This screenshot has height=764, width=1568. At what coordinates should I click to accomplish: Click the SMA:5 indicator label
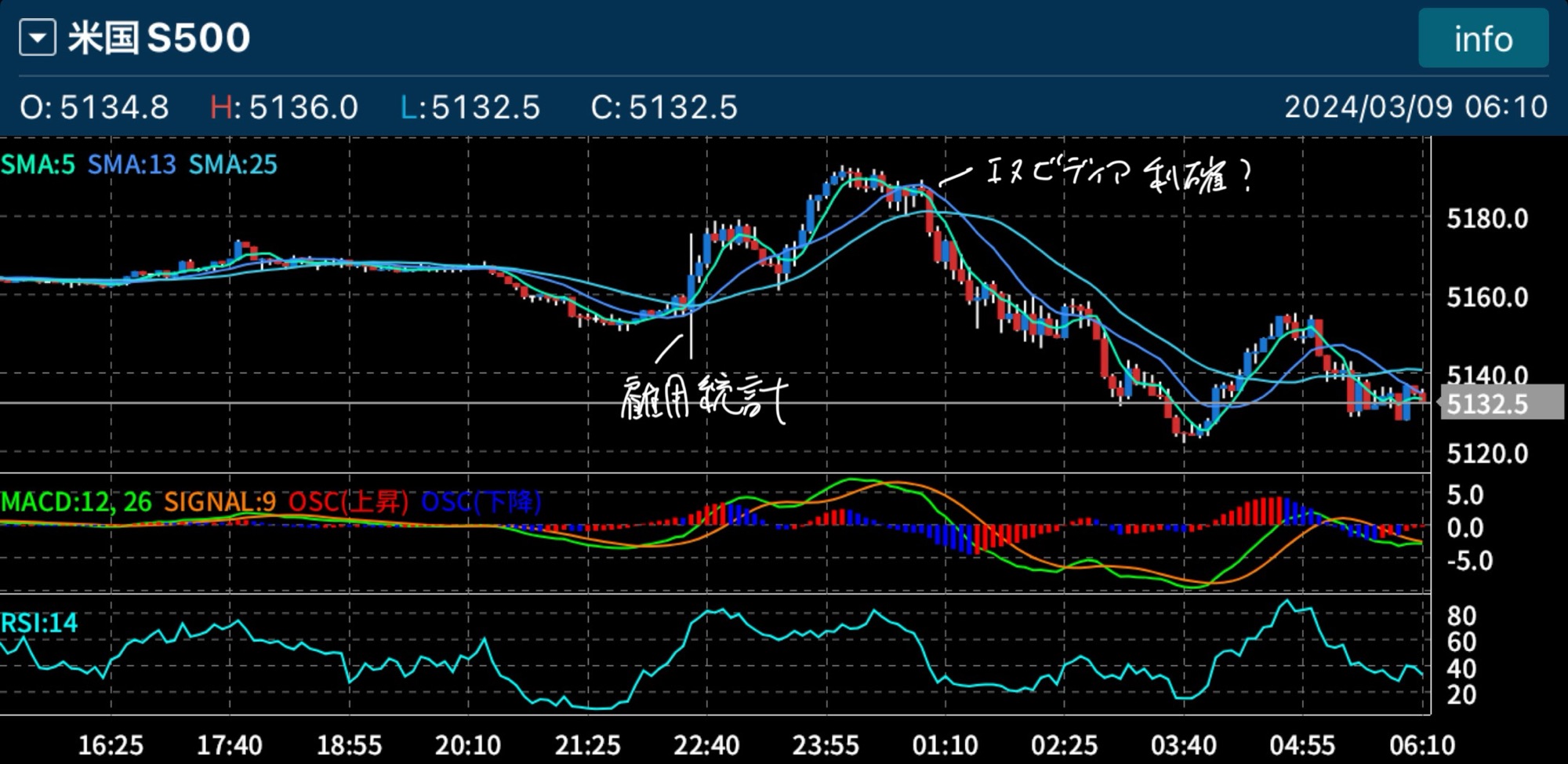[38, 165]
